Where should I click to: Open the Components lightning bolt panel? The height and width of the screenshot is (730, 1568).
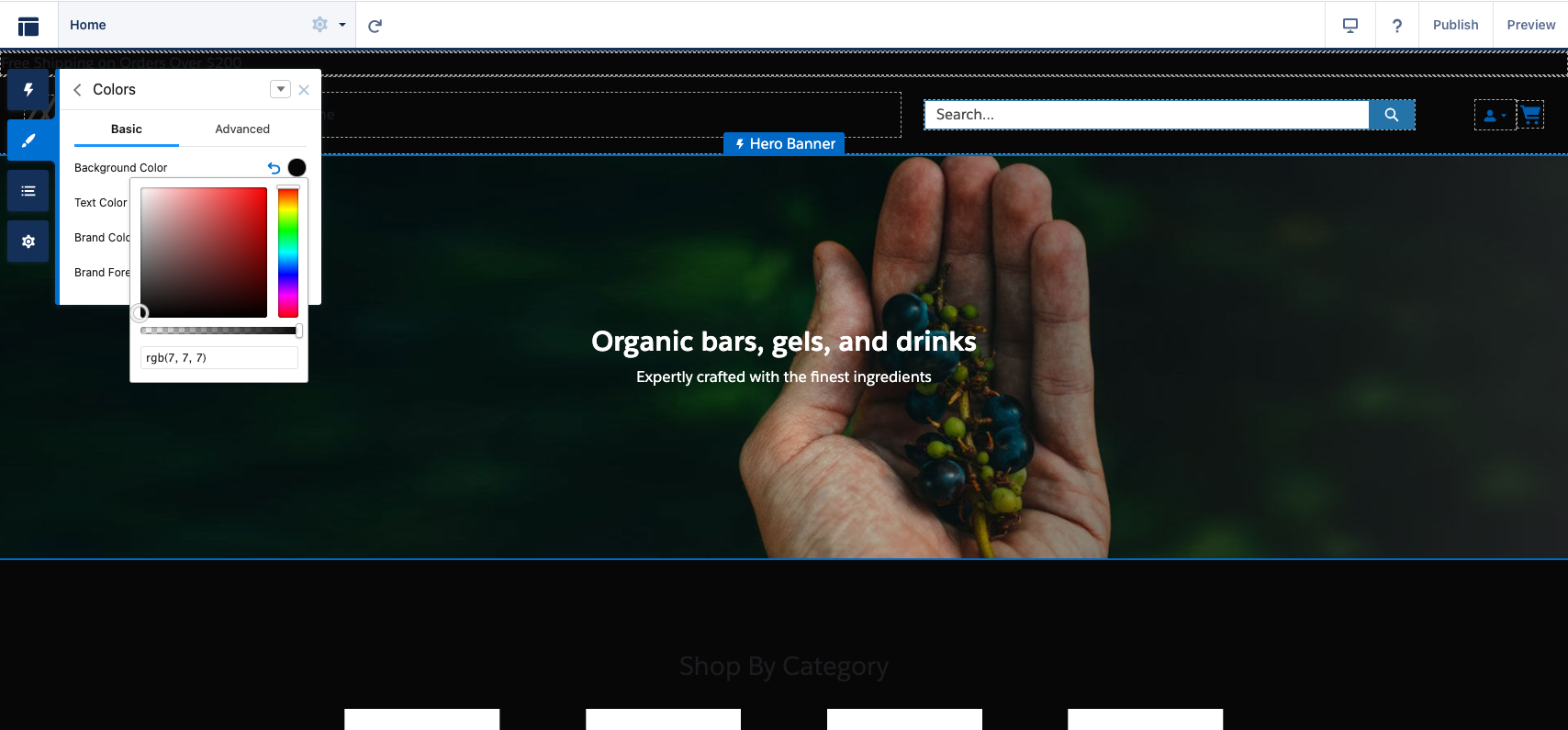tap(28, 90)
